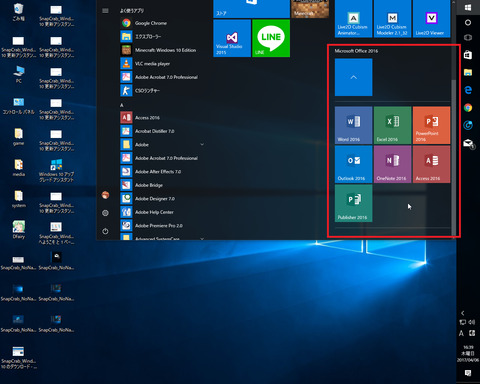
Task: Open Google Chrome in most-used list
Action: pyautogui.click(x=163, y=23)
